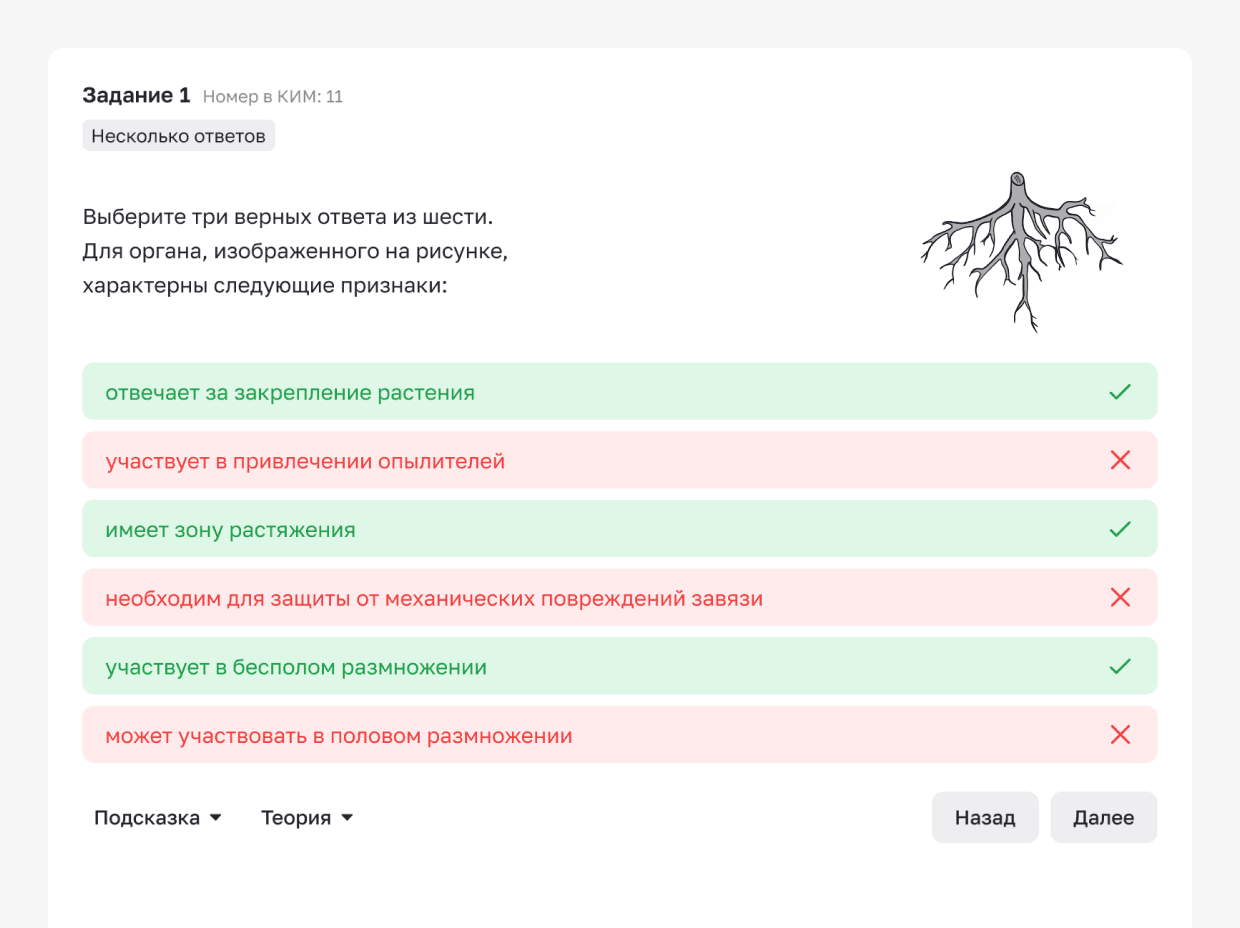The height and width of the screenshot is (928, 1240).
Task: Click the root system illustration
Action: coord(1020,250)
